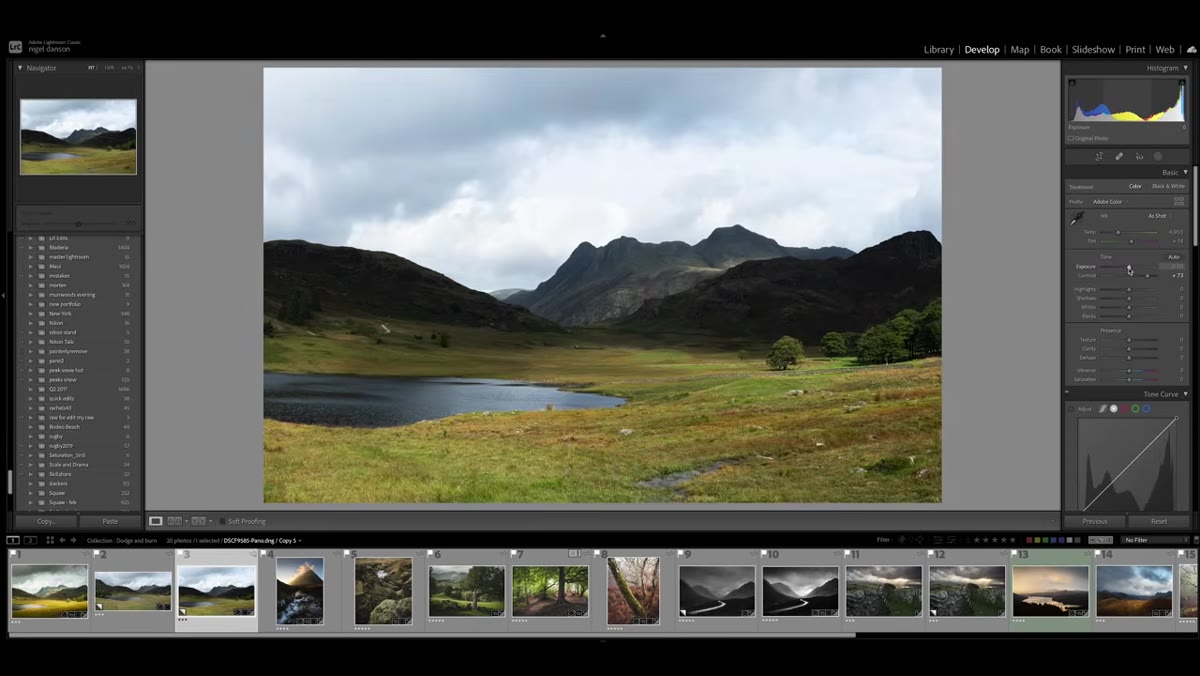This screenshot has width=1200, height=676.
Task: Collapse the Navigator panel
Action: (20, 68)
